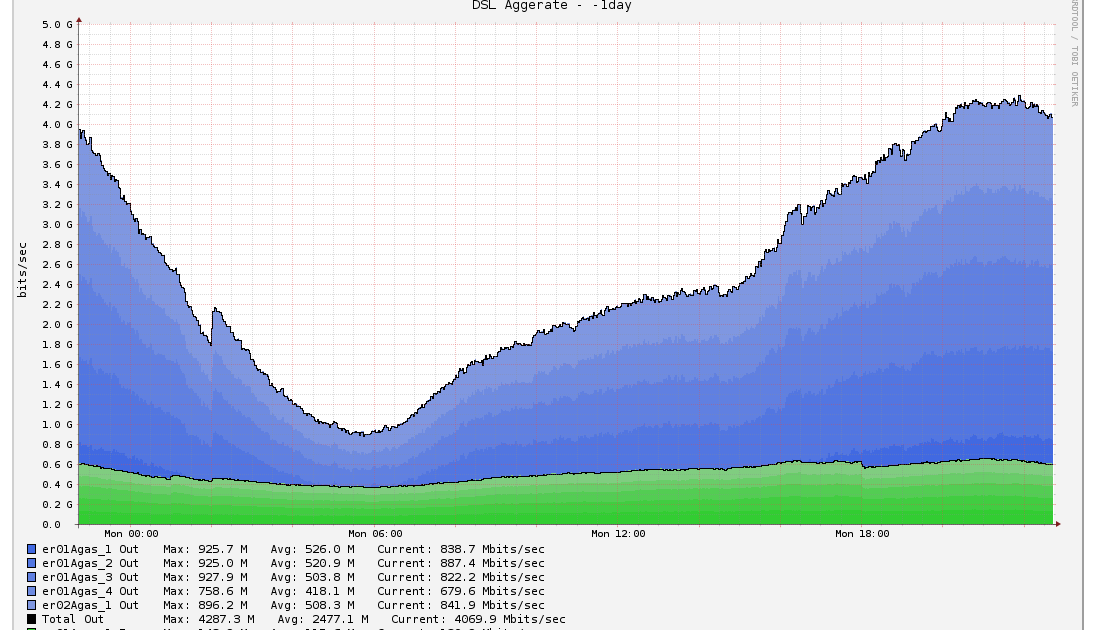Click the '2.0 G' y-axis tick label

tap(59, 324)
